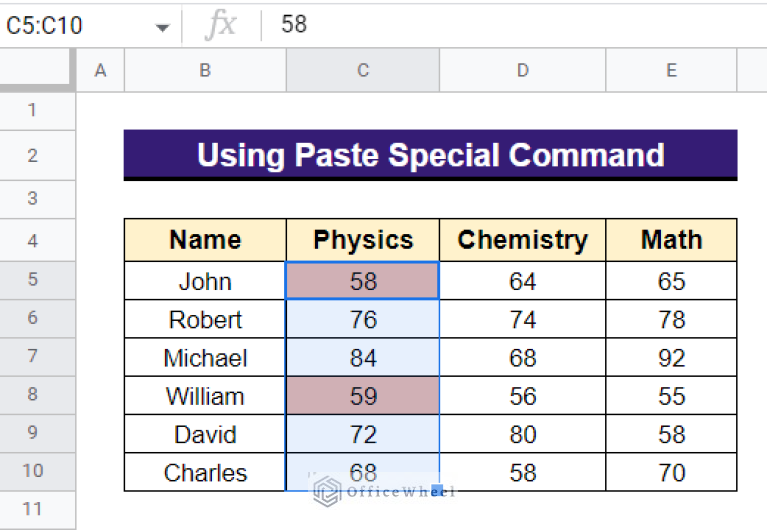Select row 6 header

click(37, 319)
